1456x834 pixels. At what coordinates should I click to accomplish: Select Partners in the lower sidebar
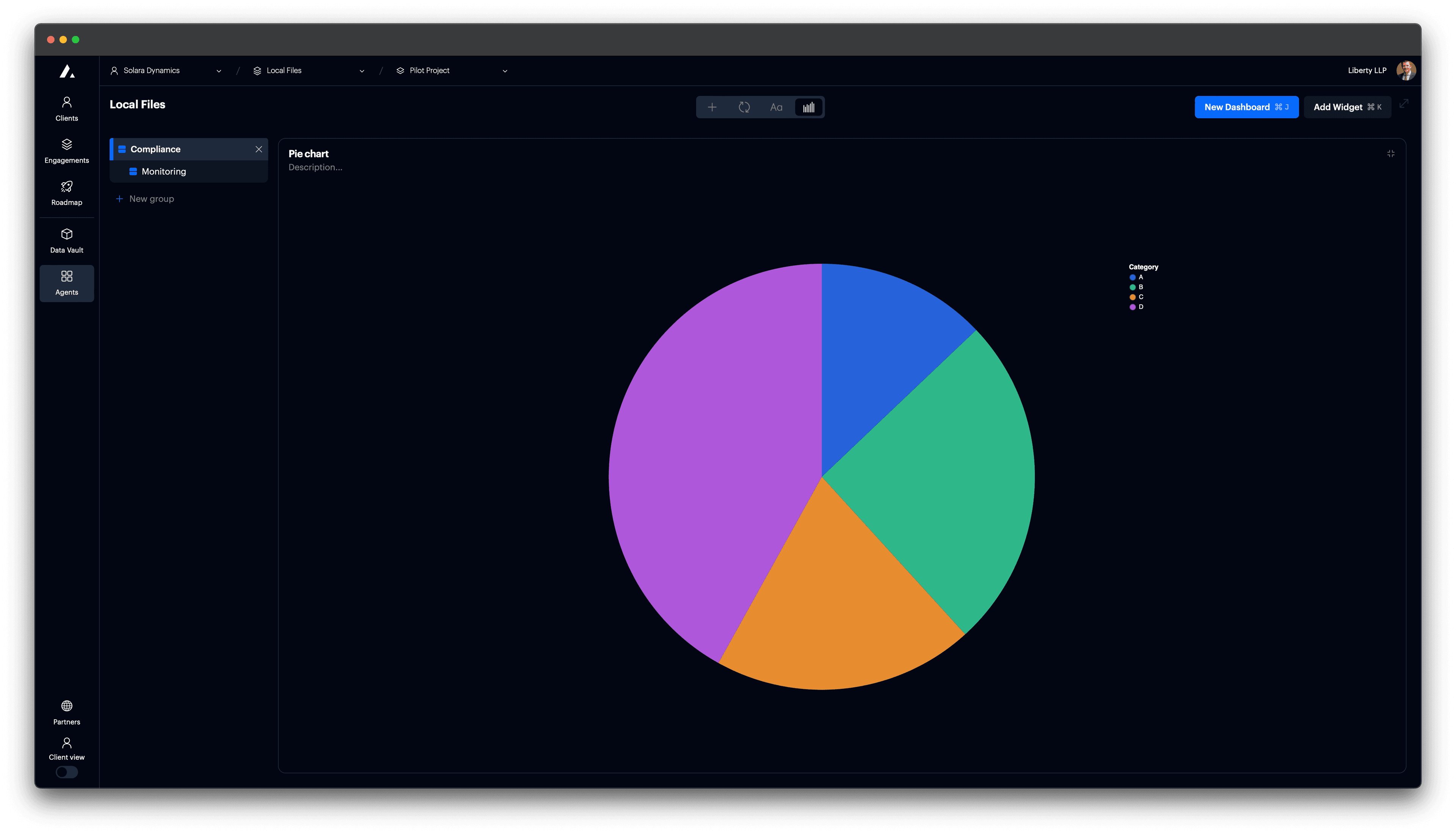[x=66, y=712]
